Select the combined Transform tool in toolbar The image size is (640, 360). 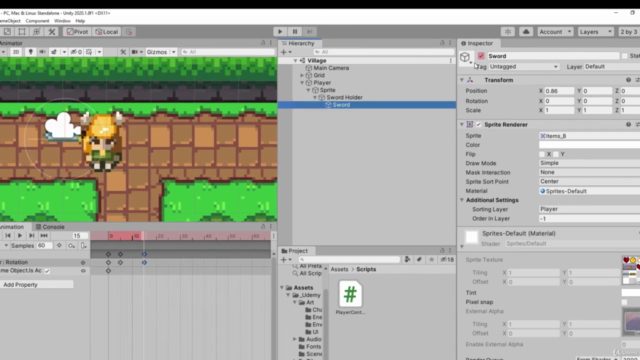click(37, 31)
